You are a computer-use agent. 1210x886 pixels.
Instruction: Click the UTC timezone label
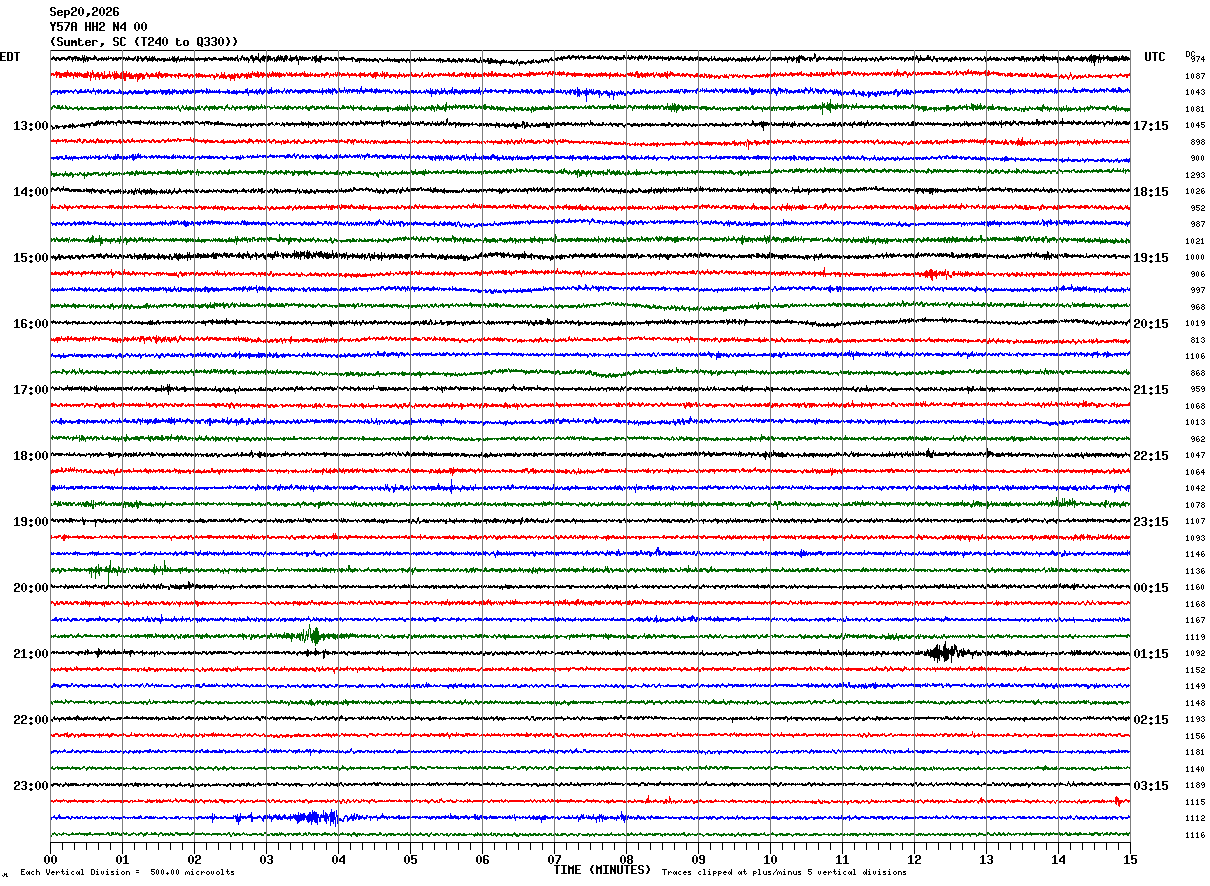click(1155, 57)
